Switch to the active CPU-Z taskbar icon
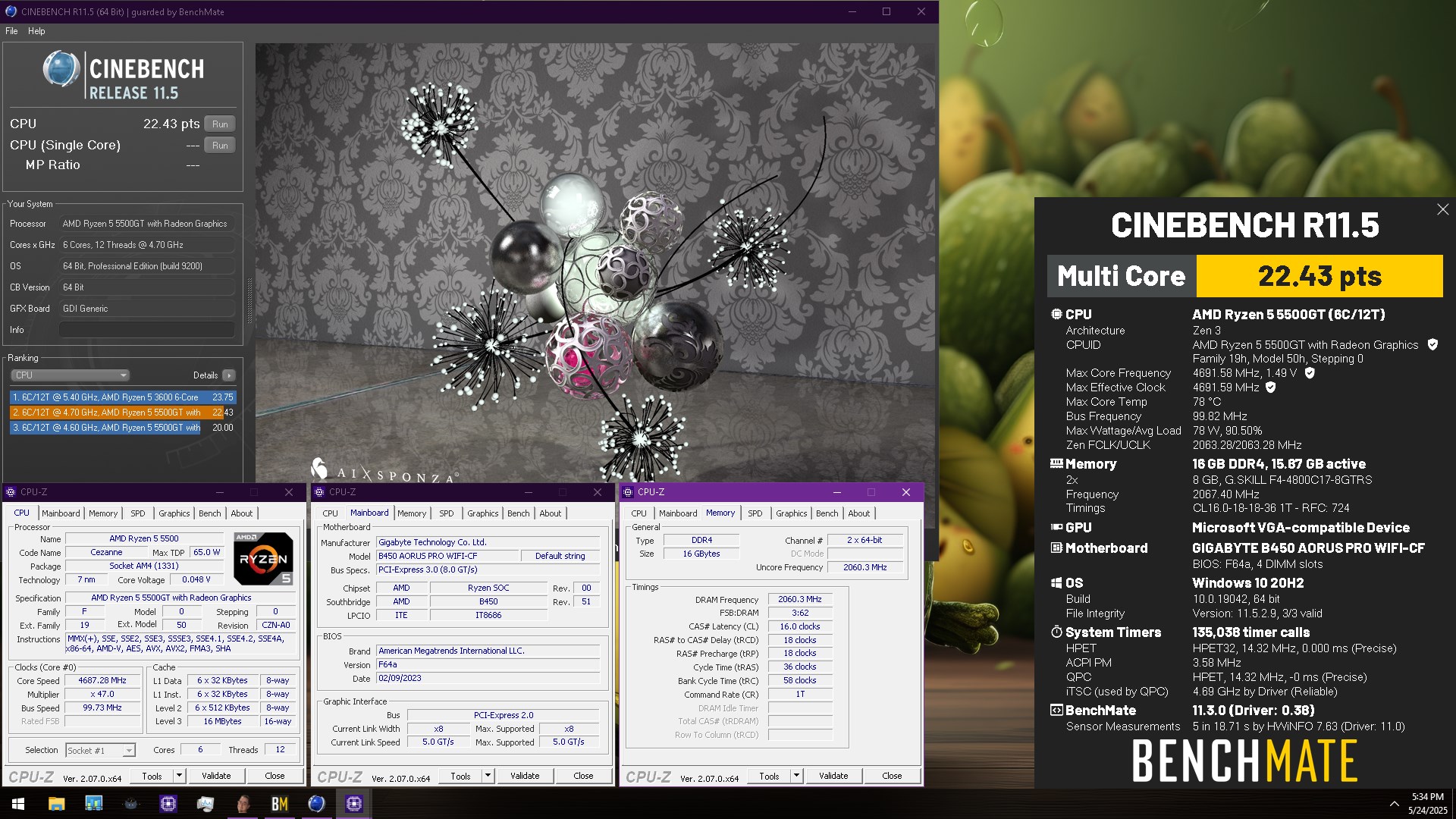The width and height of the screenshot is (1456, 819). coord(354,804)
